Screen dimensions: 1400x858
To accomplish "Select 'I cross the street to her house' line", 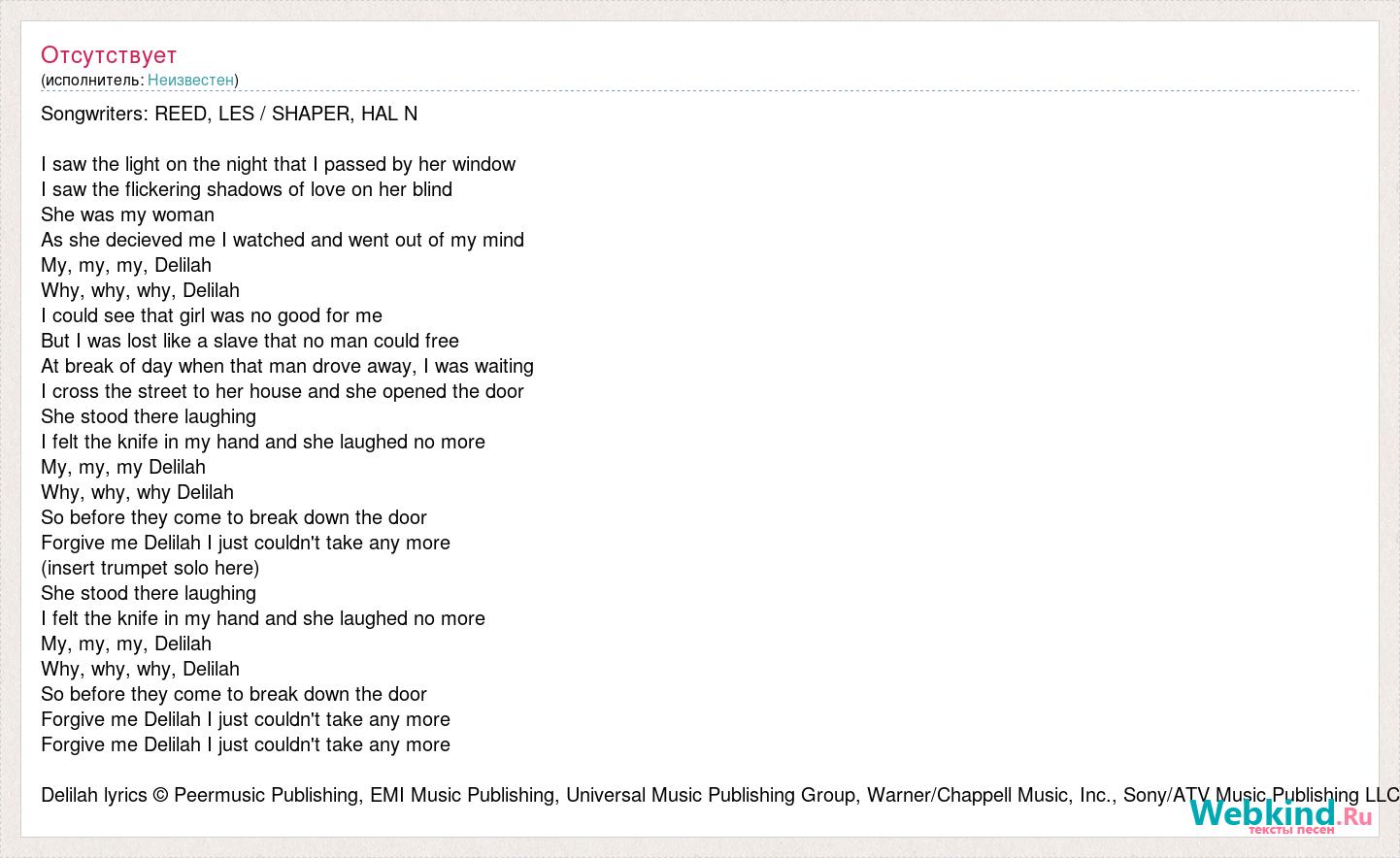I will (283, 391).
